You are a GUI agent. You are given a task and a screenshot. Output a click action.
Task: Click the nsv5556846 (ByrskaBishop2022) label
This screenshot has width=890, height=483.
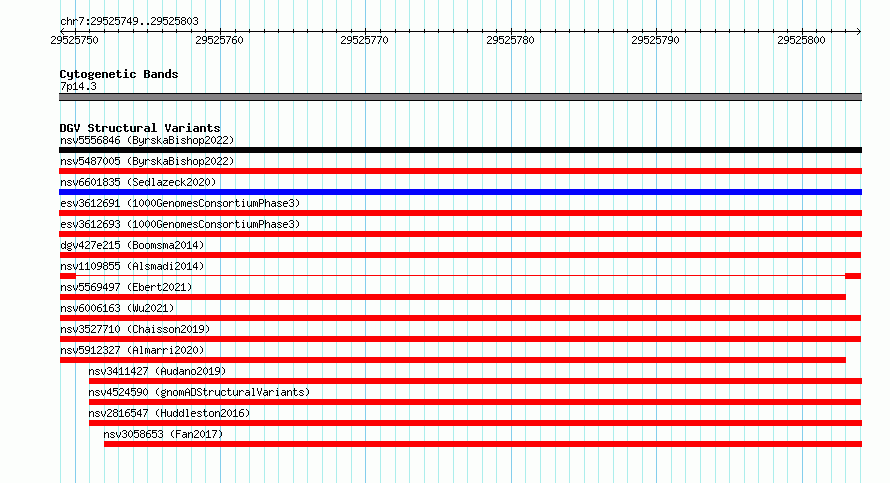click(147, 140)
